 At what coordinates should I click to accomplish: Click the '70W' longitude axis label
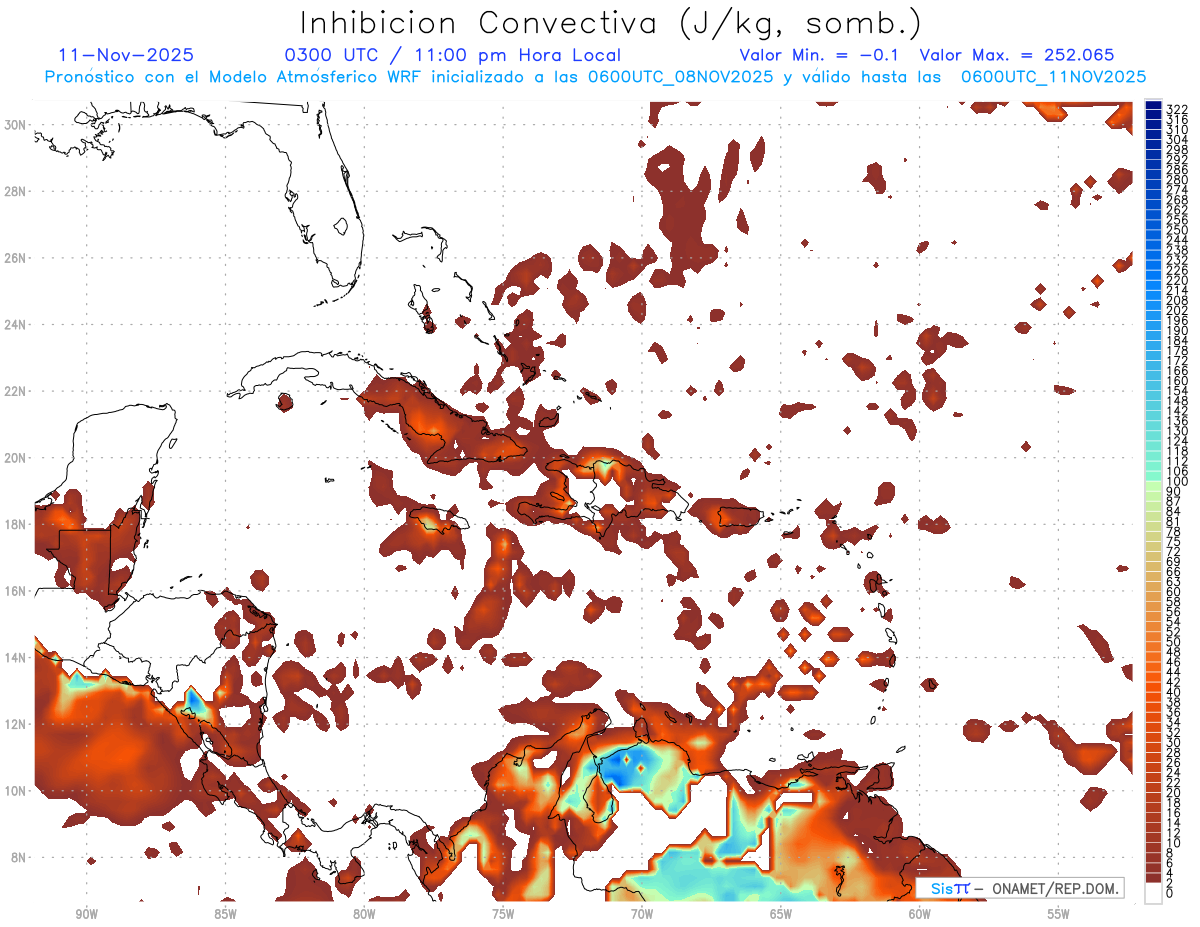(642, 913)
